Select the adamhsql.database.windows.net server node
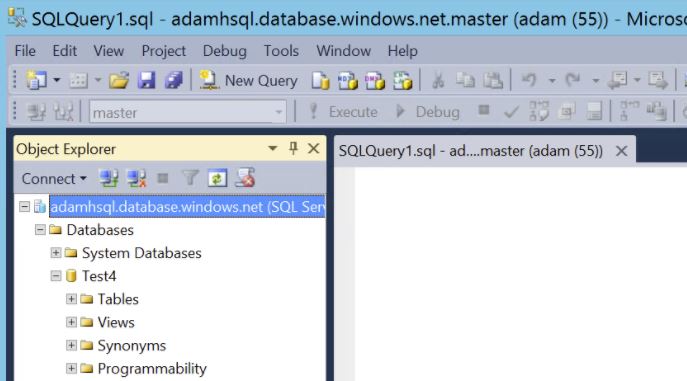Viewport: 687px width, 381px height. click(x=187, y=206)
